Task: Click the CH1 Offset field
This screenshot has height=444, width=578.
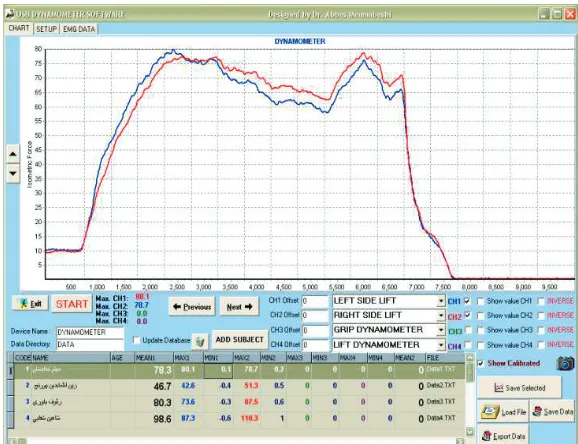Action: coord(315,301)
